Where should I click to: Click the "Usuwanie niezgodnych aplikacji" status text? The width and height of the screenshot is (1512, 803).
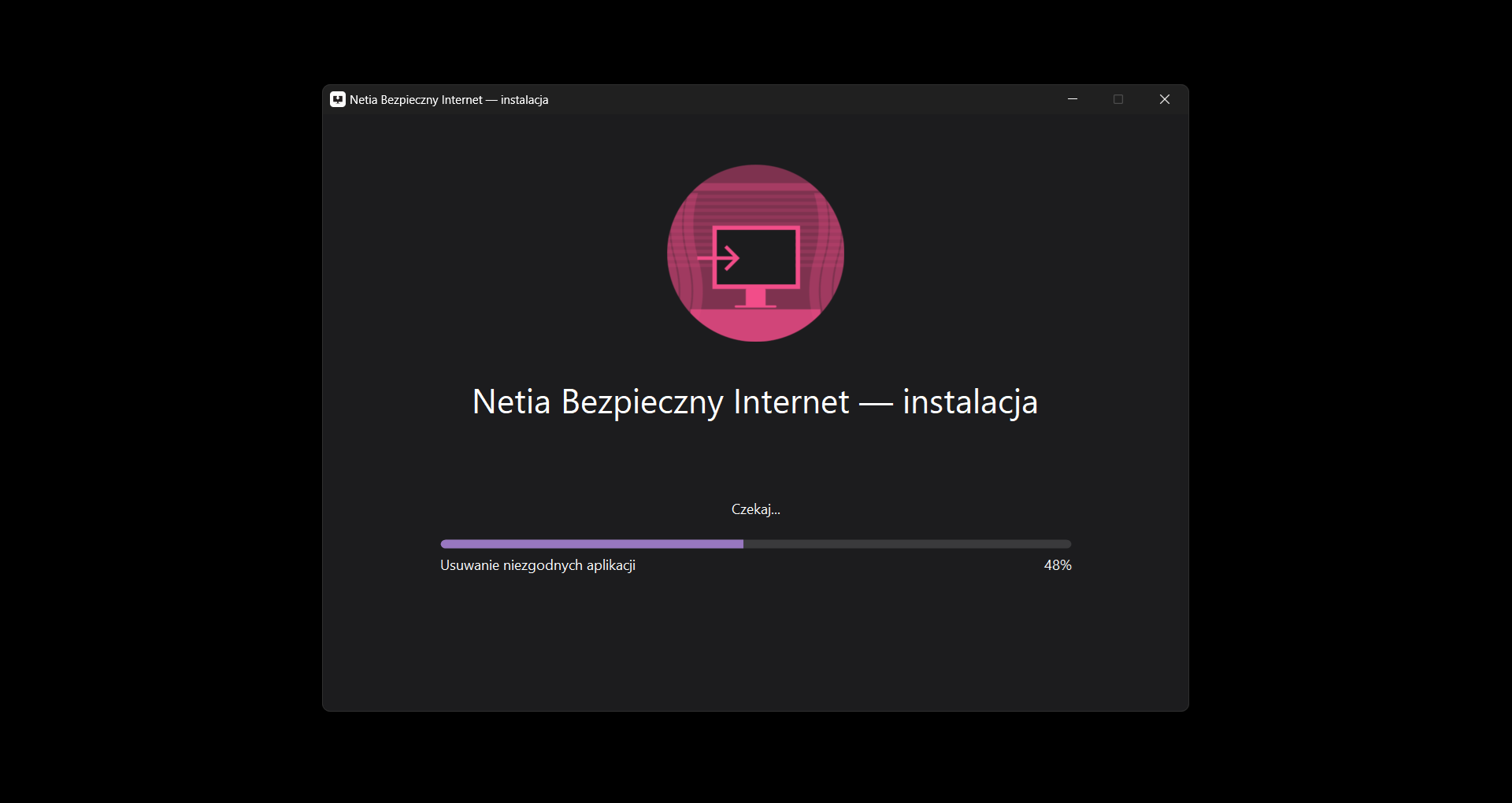(538, 565)
